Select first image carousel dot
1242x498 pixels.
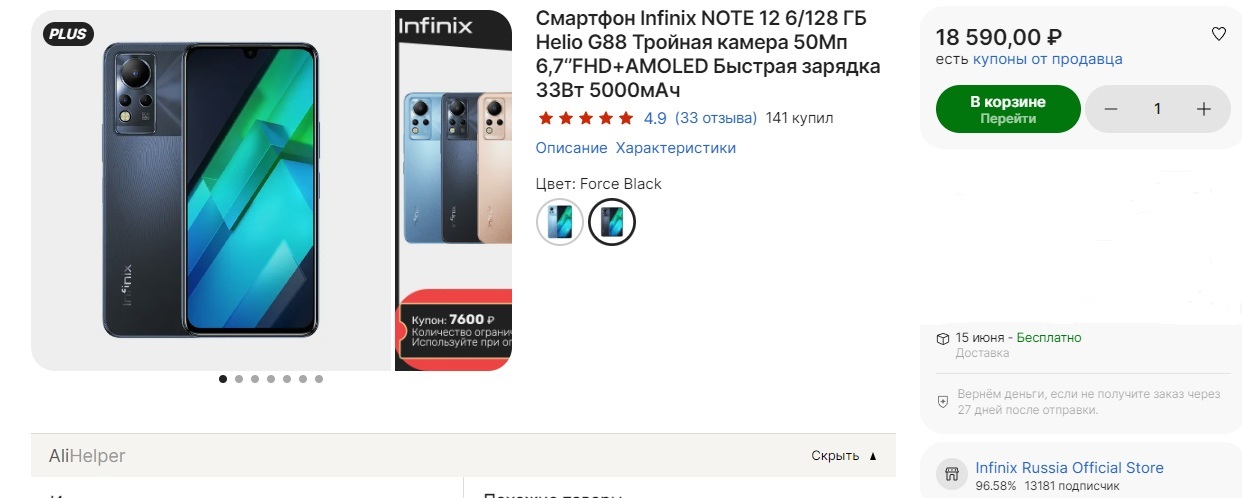pyautogui.click(x=223, y=379)
